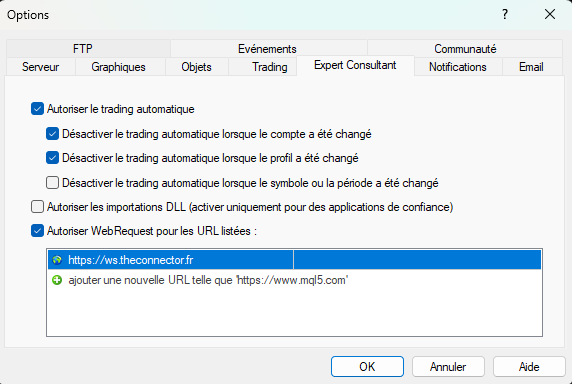Screen dimensions: 572x384
Task: Open the Notifications tab
Action: [x=458, y=67]
